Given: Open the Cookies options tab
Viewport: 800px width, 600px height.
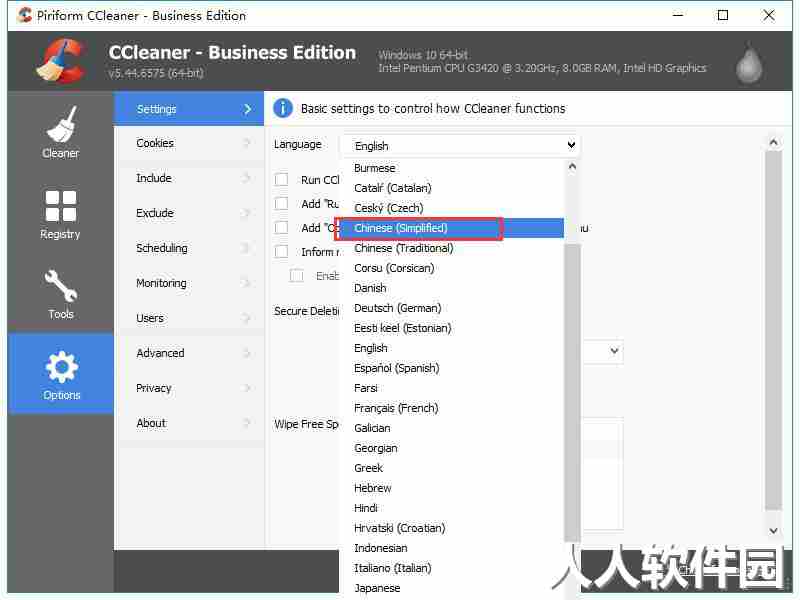Looking at the screenshot, I should pos(189,143).
